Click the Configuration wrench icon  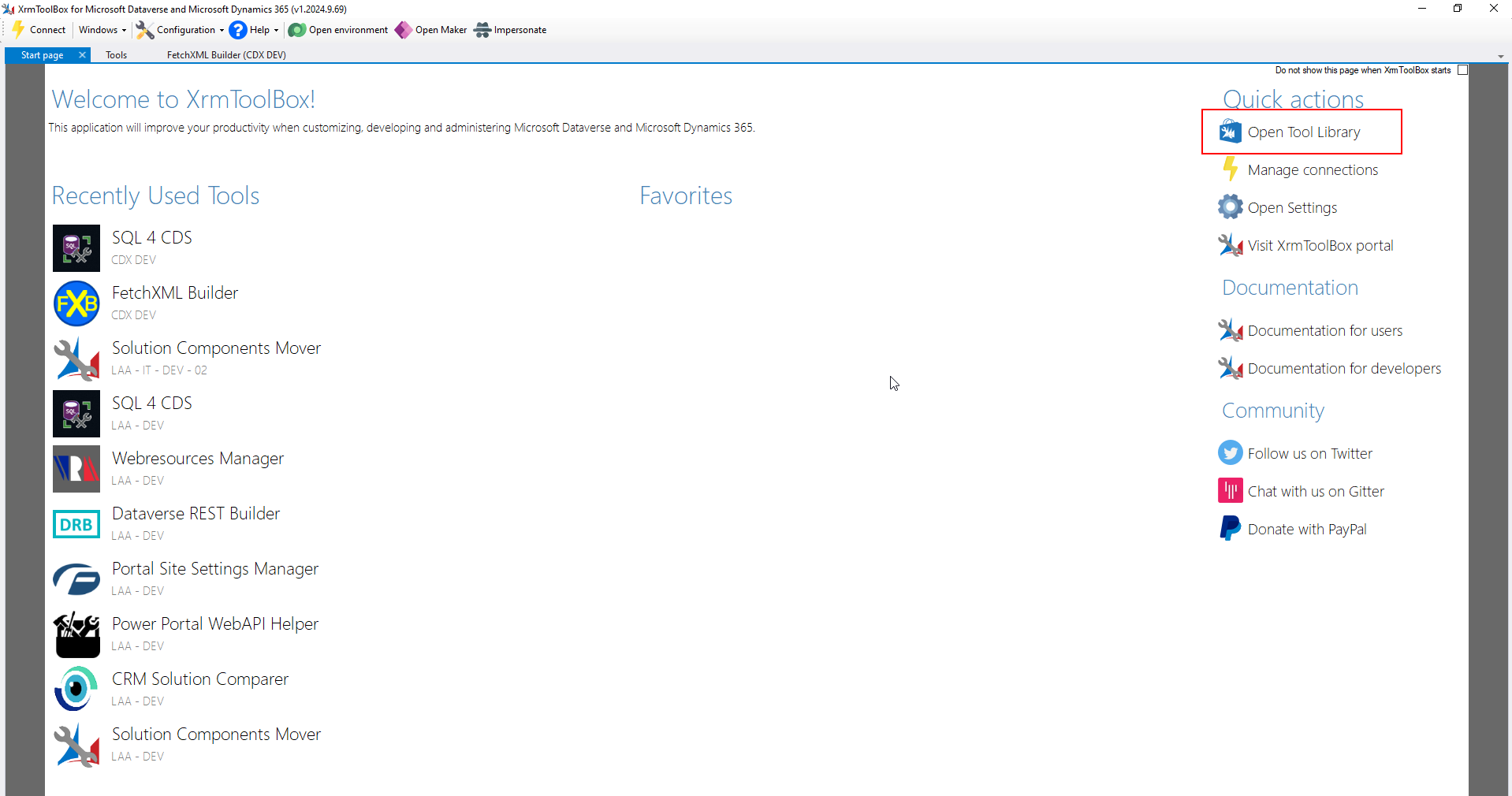(x=144, y=30)
